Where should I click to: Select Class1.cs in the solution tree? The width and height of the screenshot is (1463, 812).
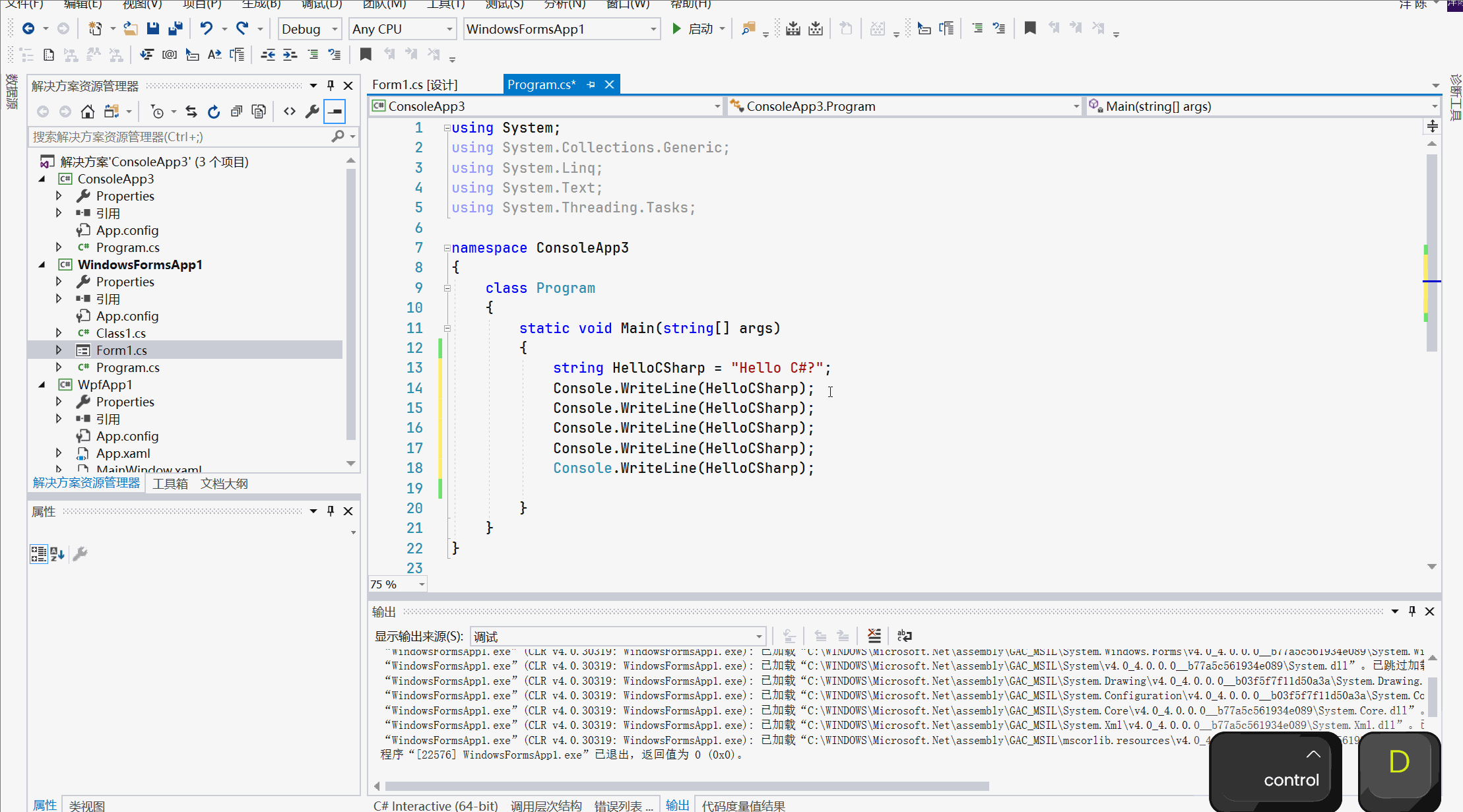[x=121, y=333]
